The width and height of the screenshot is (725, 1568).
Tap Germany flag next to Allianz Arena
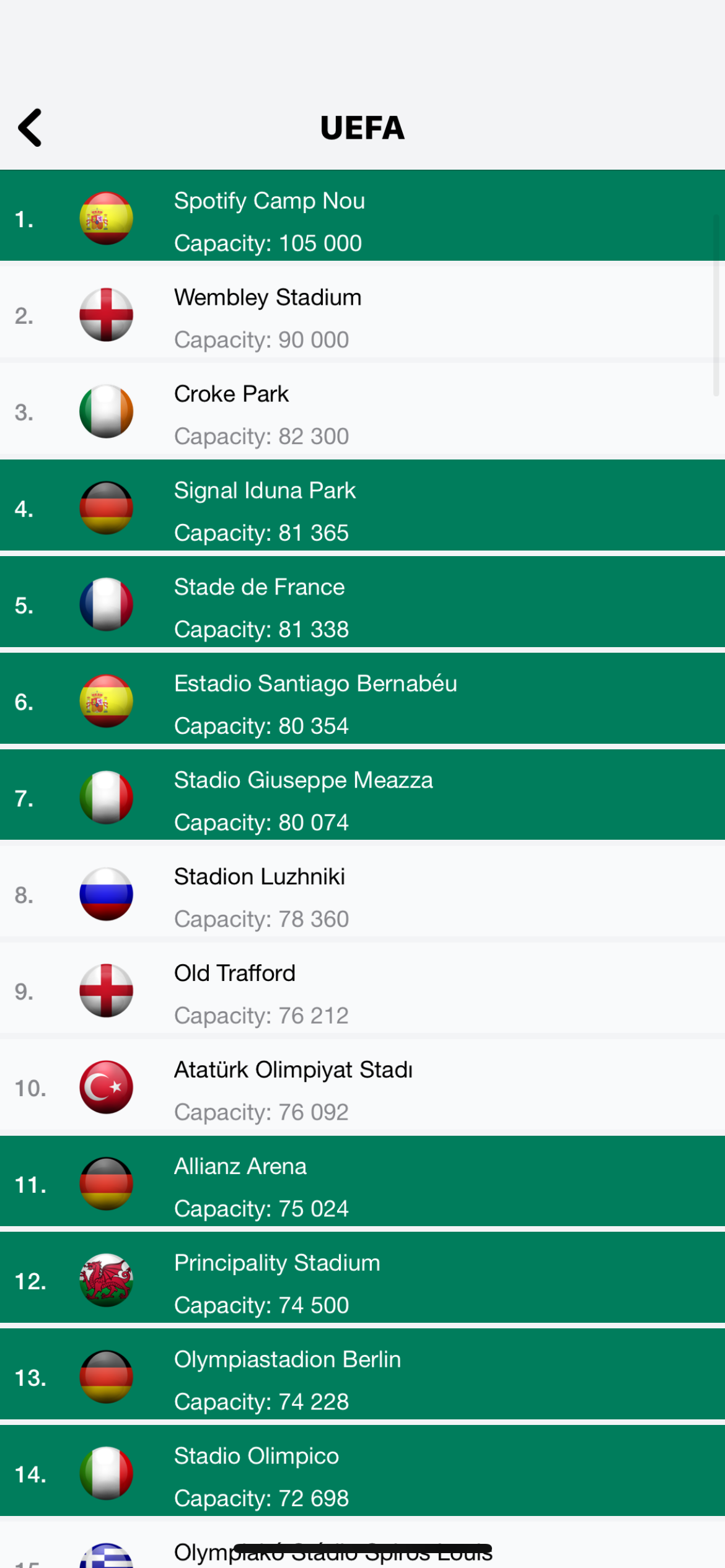[x=106, y=1184]
